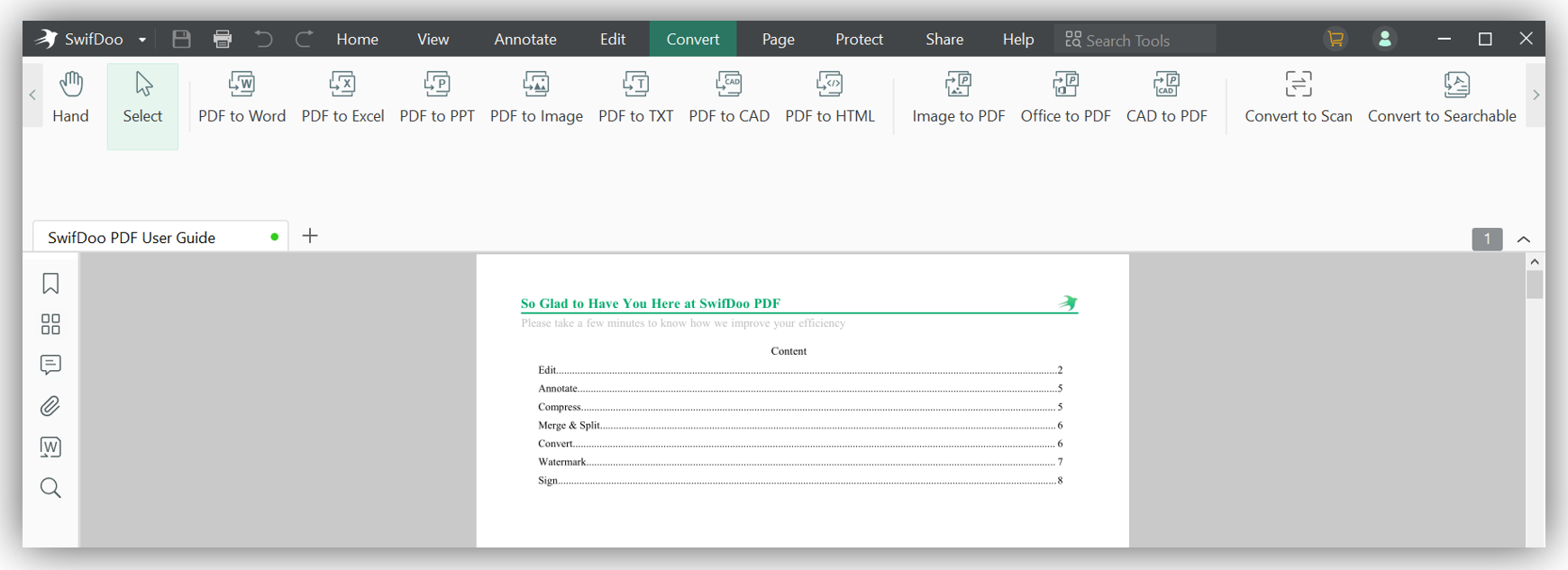Select the SwifDoo PDF User Guide tab
The width and height of the screenshot is (1568, 570).
coord(160,237)
